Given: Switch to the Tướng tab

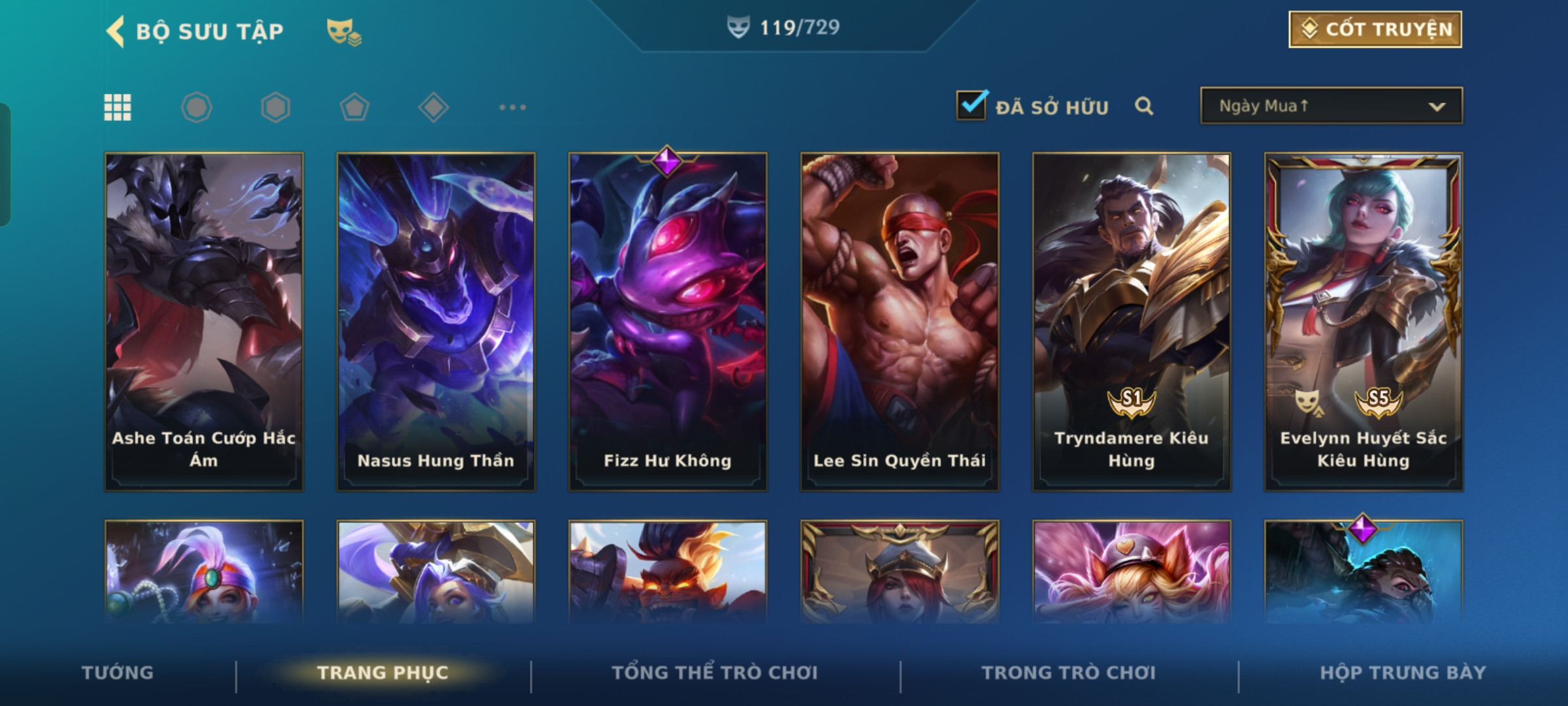Looking at the screenshot, I should click(118, 673).
